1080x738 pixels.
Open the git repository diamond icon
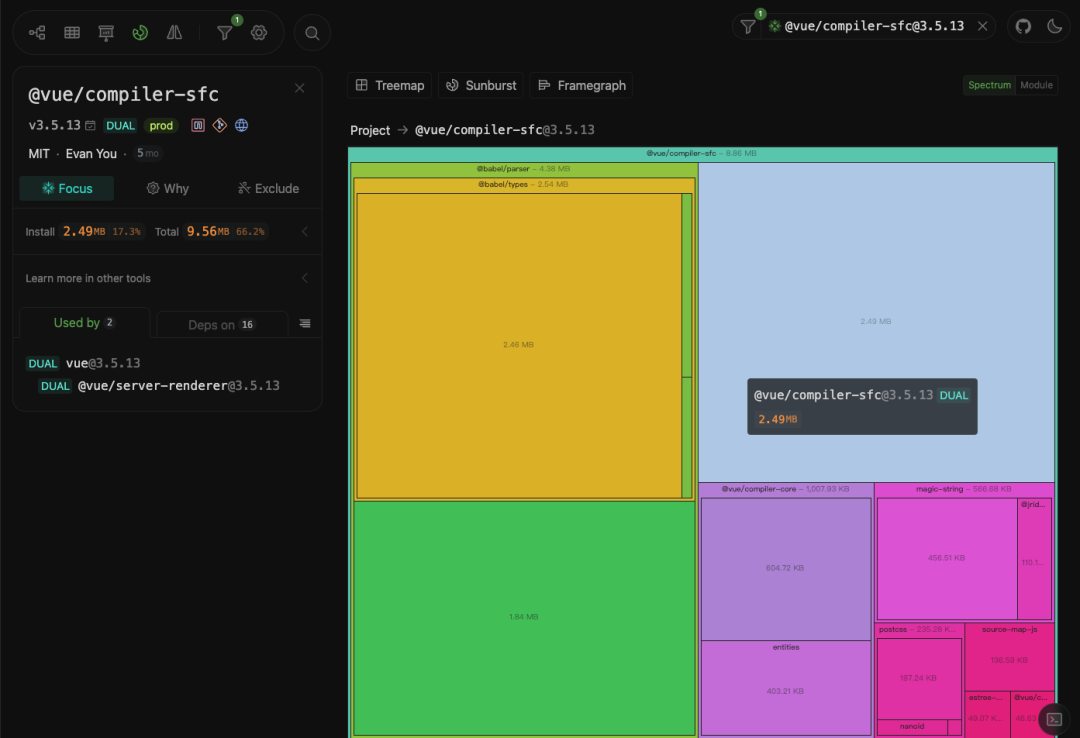(220, 125)
